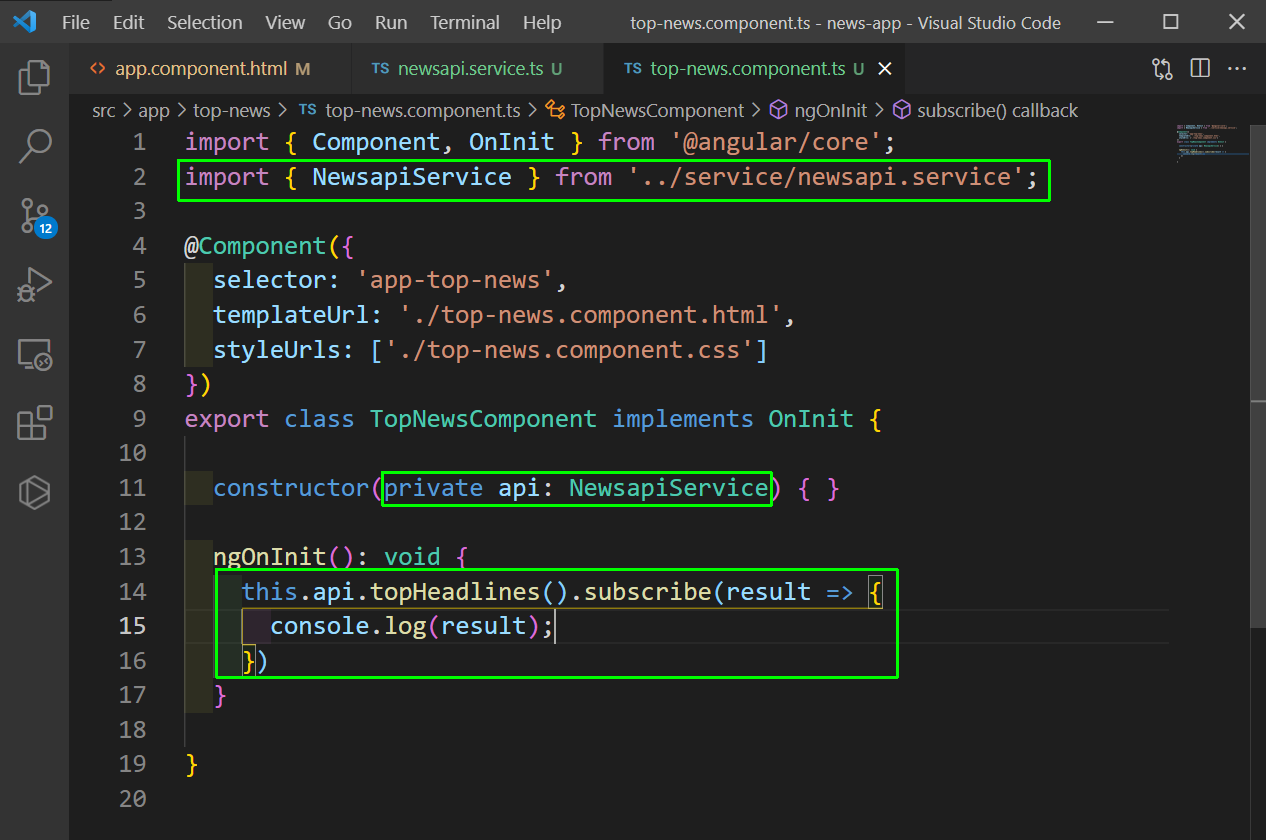Click the 'app-top-news' selector string
This screenshot has height=840, width=1266.
(455, 280)
